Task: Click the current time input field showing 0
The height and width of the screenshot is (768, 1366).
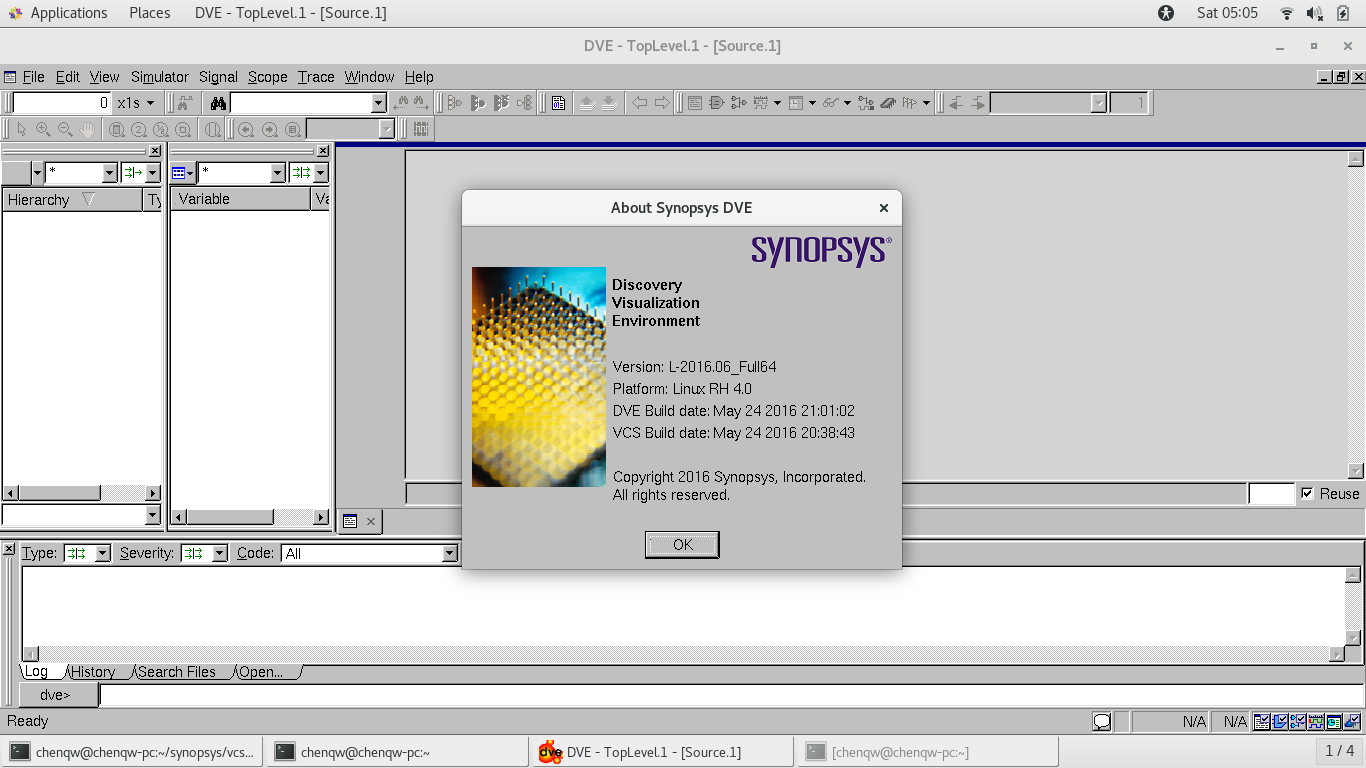Action: click(x=62, y=103)
